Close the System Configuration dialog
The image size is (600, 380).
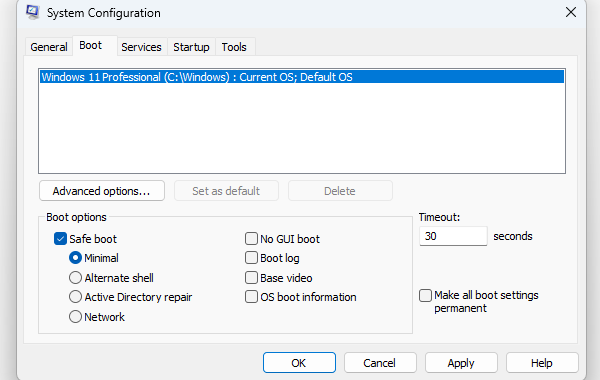point(571,12)
